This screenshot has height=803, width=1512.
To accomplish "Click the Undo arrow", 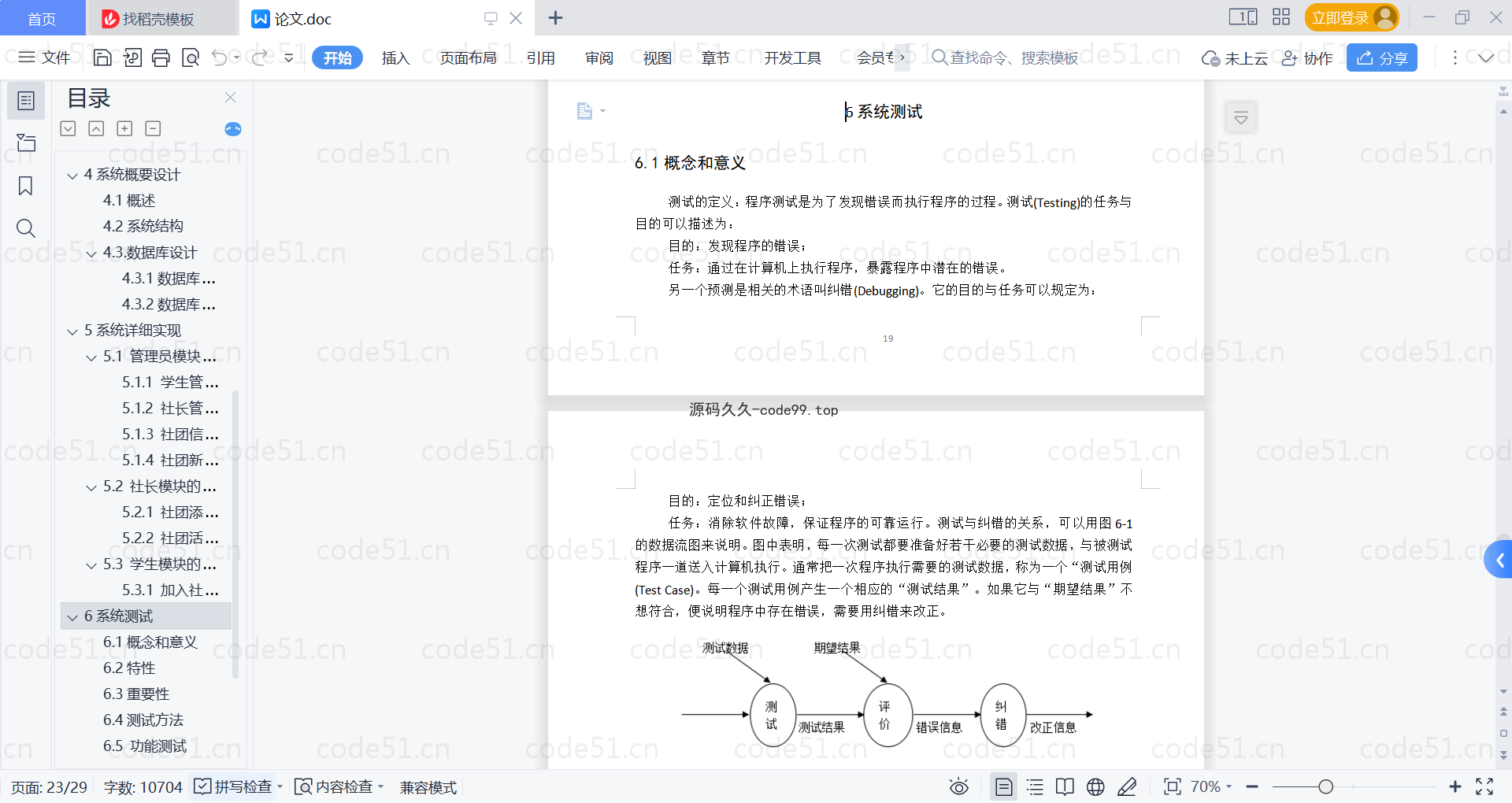I will coord(220,57).
